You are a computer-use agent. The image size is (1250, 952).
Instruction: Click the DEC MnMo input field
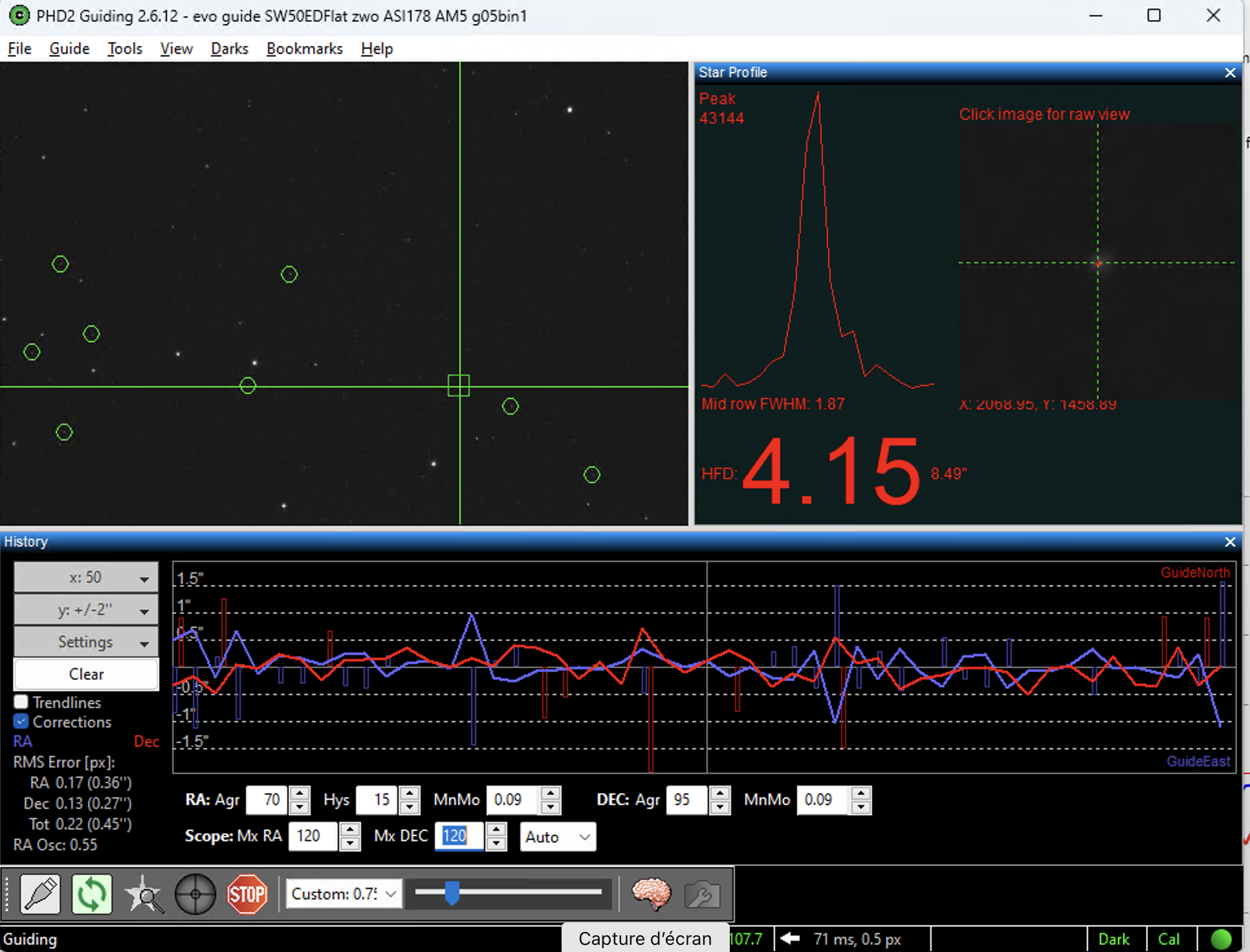[823, 800]
